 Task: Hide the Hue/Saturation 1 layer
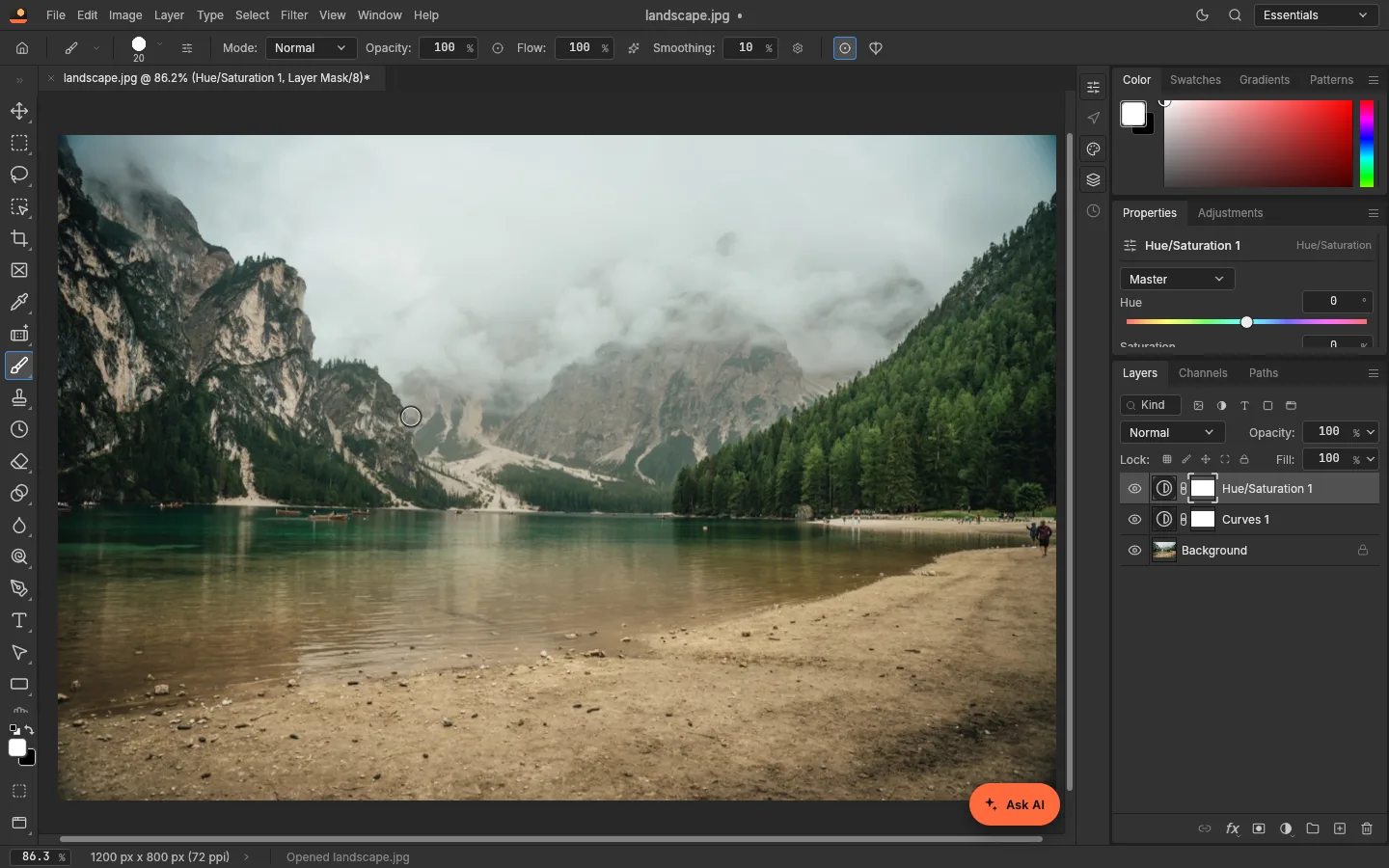click(1134, 489)
